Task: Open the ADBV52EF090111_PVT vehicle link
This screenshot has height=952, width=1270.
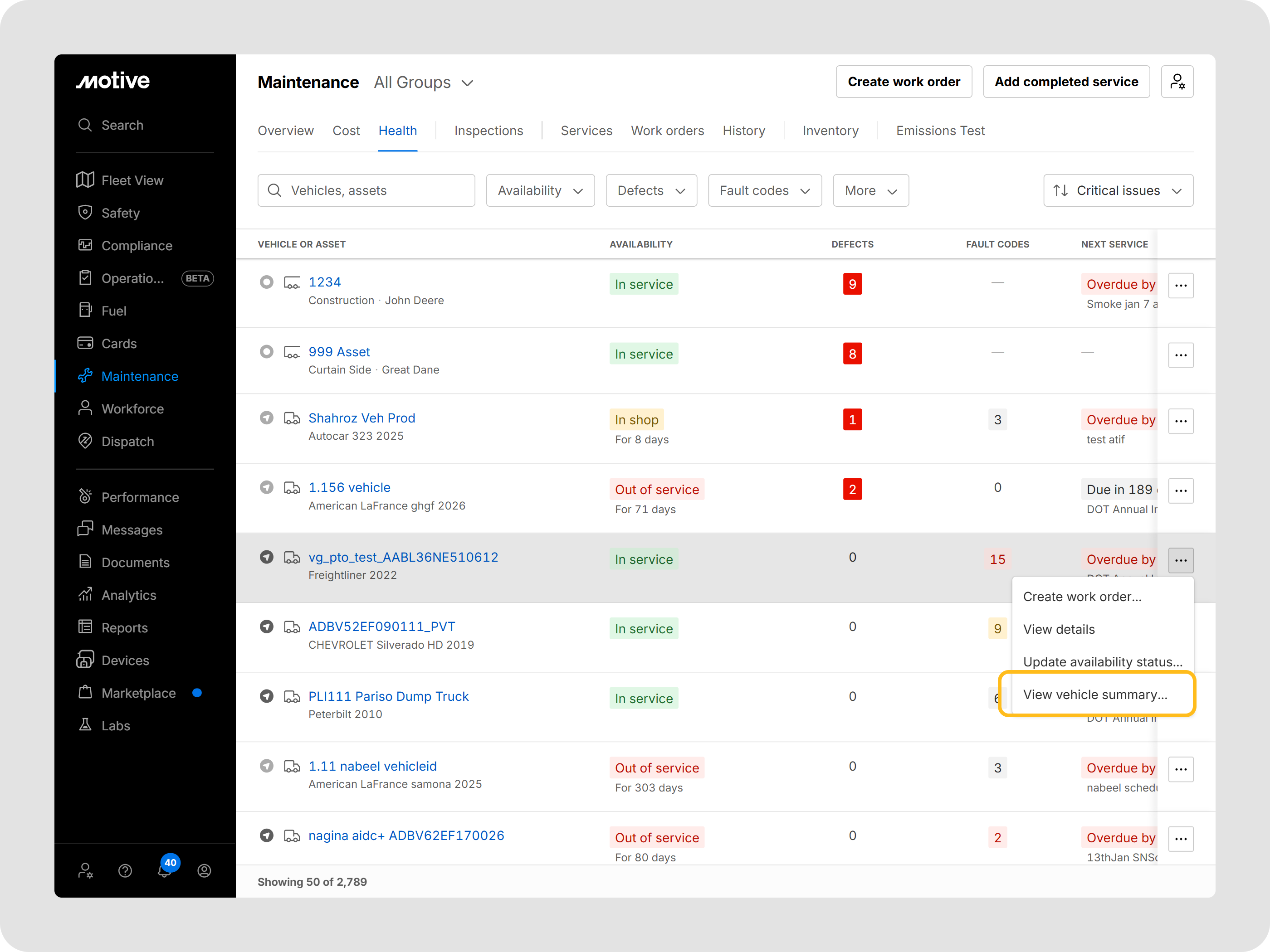Action: (382, 626)
